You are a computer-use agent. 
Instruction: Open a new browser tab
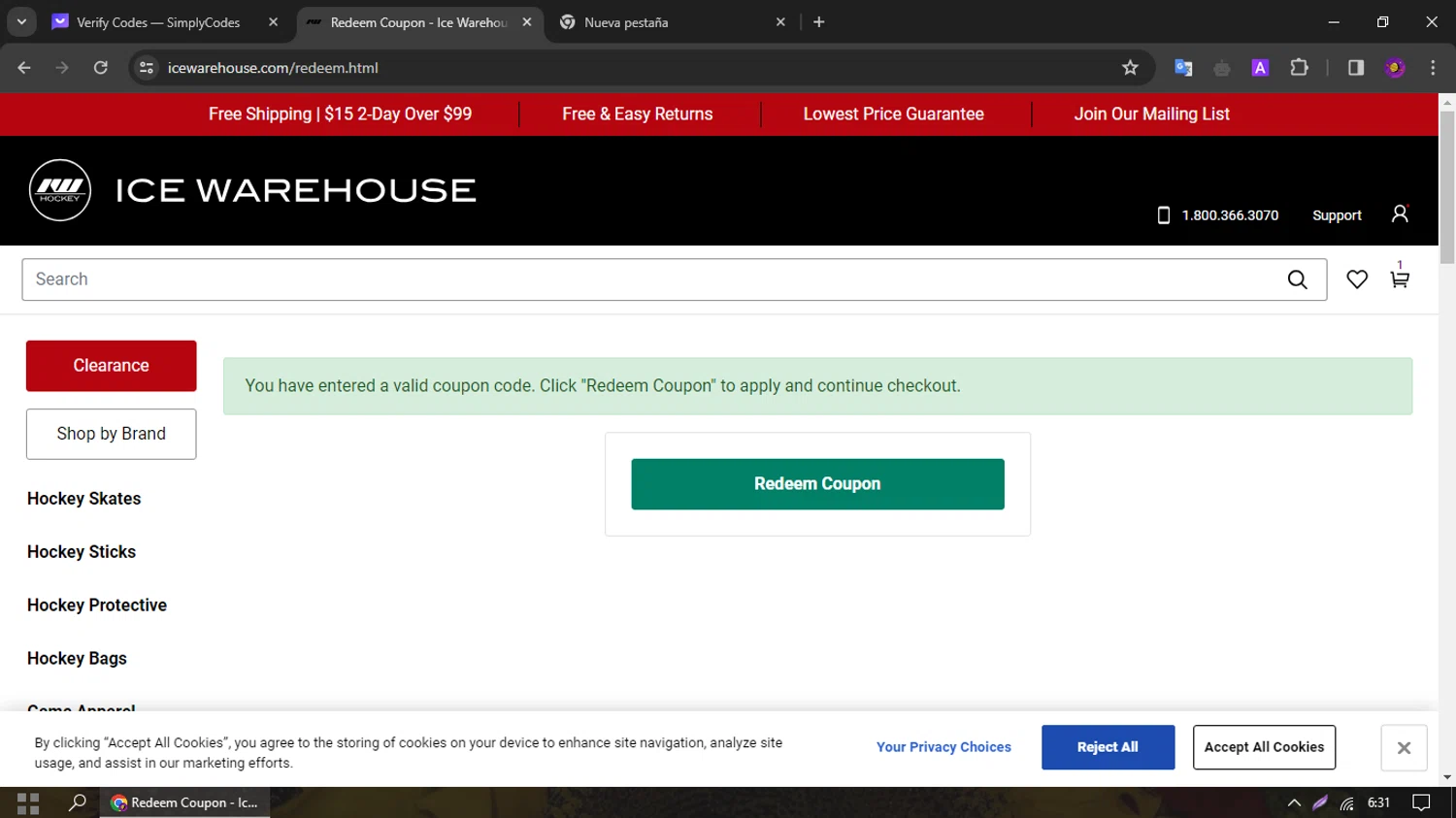click(819, 22)
